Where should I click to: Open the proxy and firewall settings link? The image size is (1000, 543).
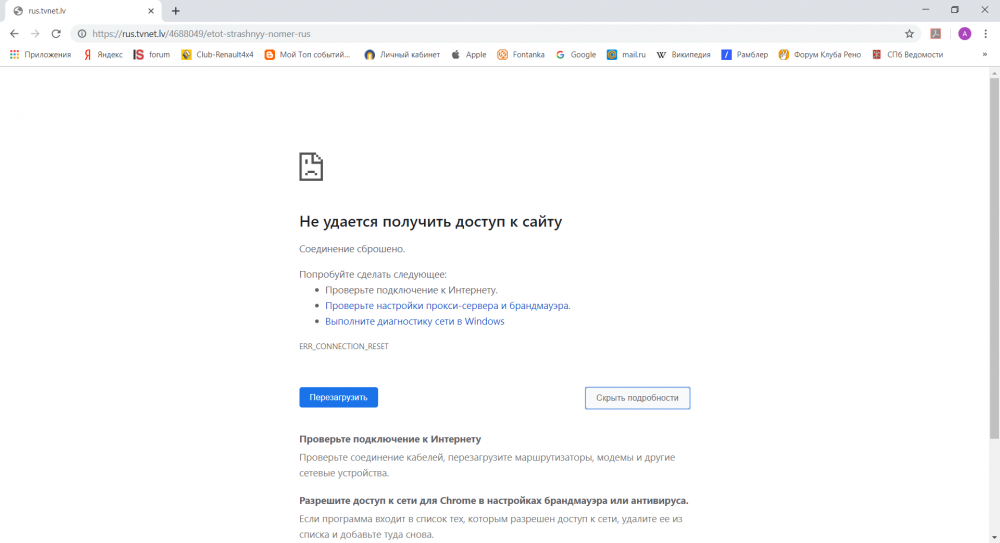[x=448, y=306]
